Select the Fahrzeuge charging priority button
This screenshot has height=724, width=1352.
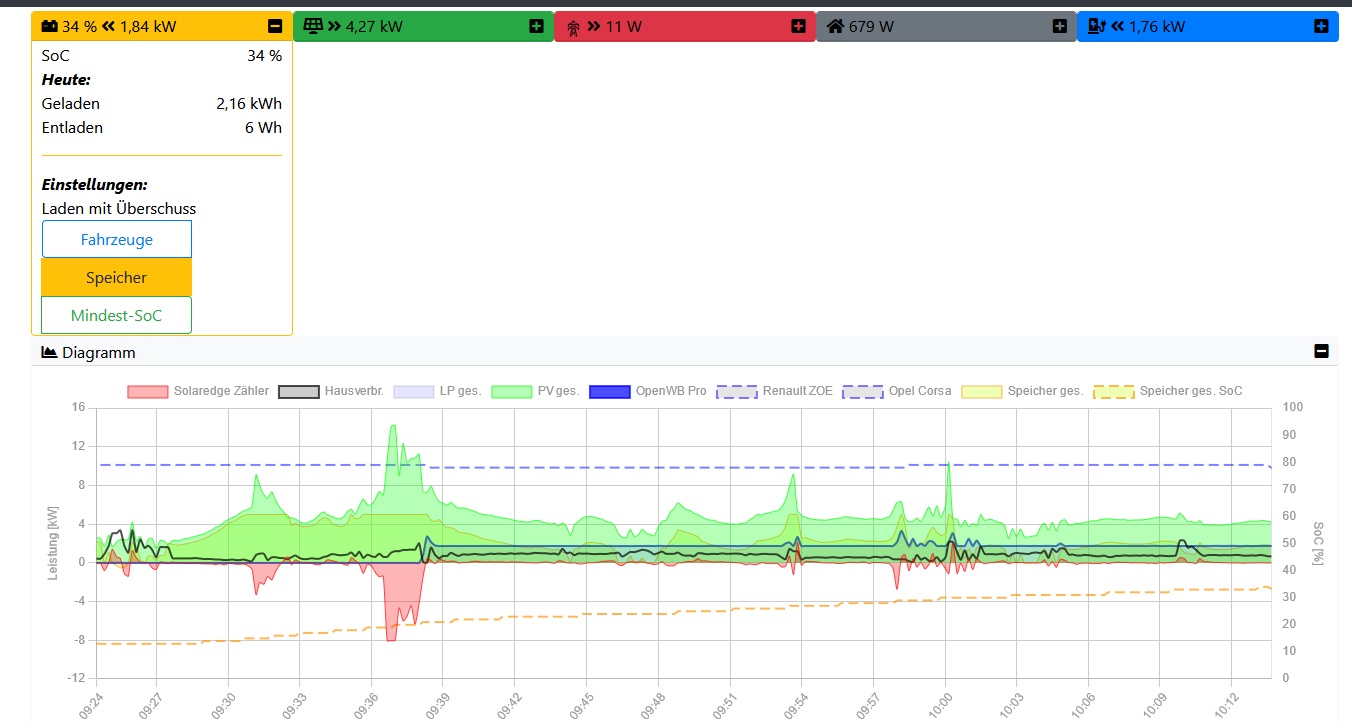coord(116,239)
